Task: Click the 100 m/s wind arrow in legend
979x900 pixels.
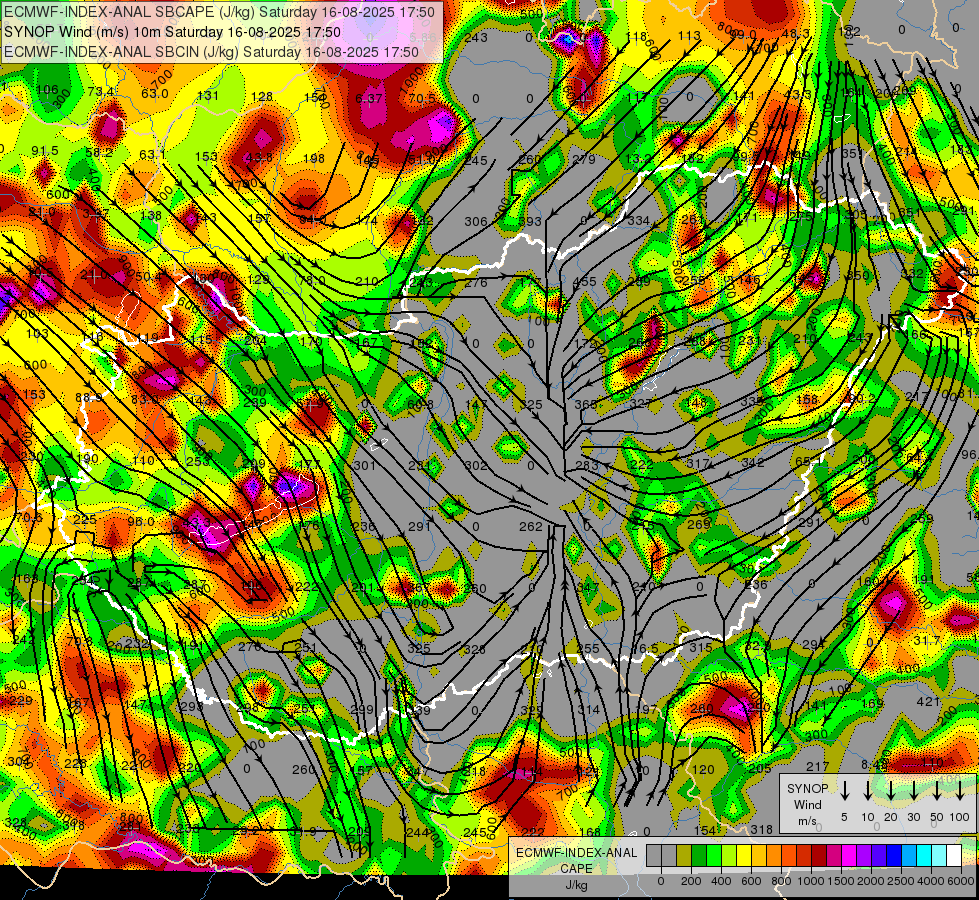Action: tap(960, 790)
